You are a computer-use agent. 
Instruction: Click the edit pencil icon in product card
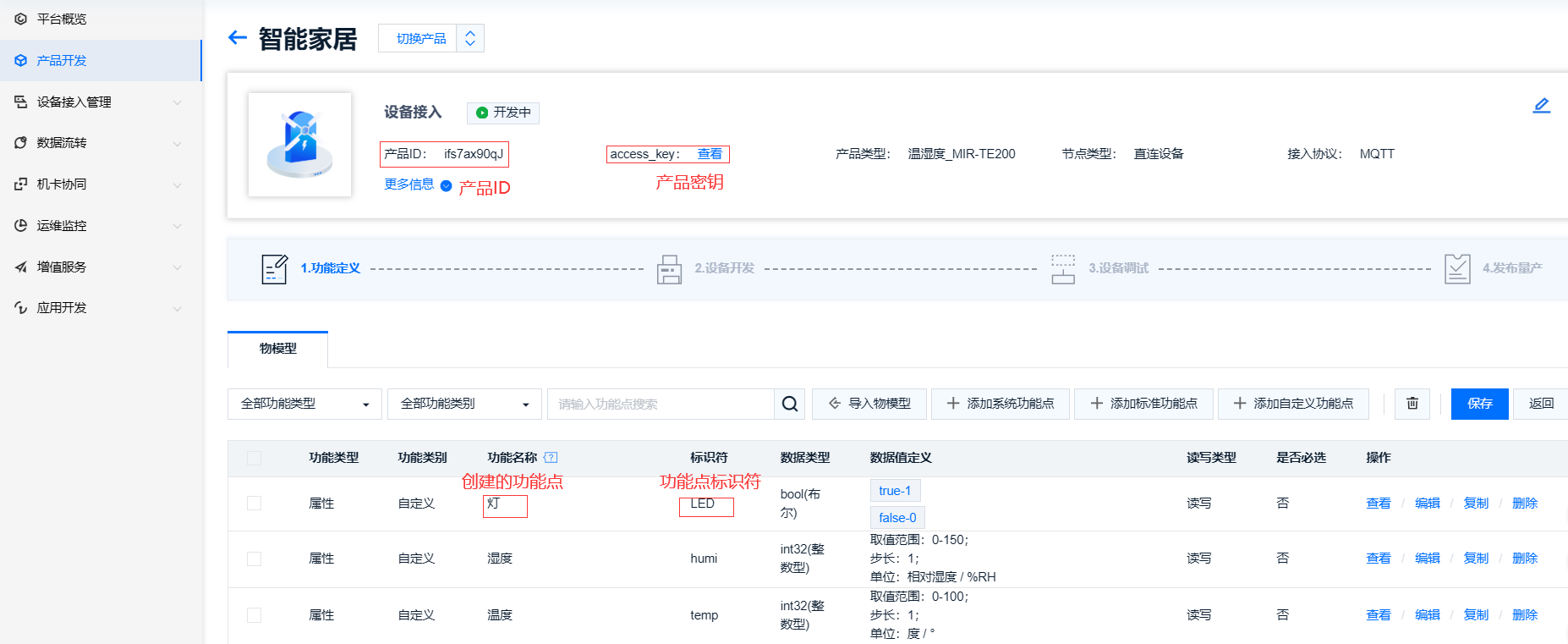coord(1542,106)
